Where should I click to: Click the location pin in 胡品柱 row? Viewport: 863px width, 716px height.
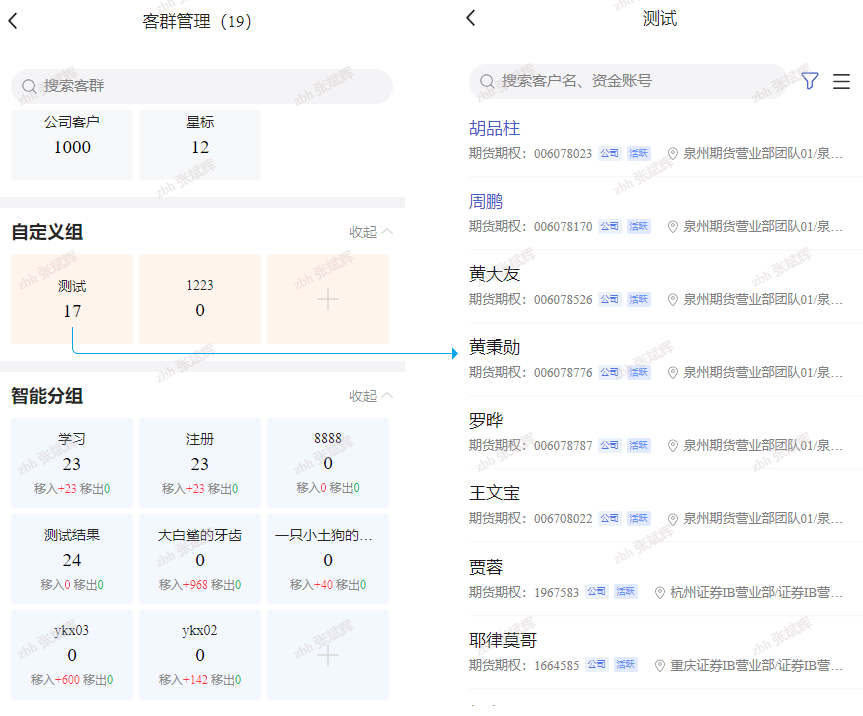coord(673,154)
